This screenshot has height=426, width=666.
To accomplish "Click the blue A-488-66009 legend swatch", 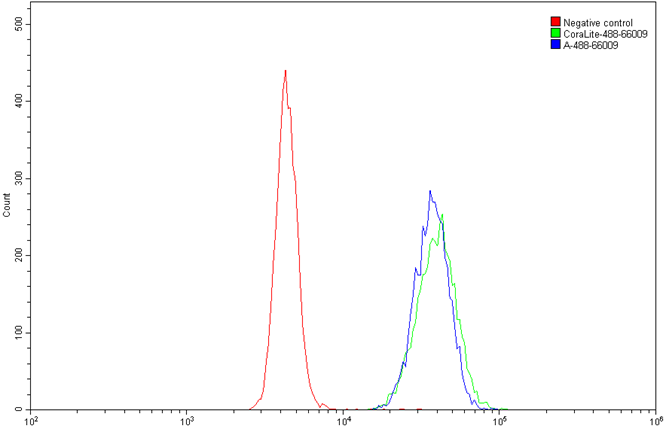I will pyautogui.click(x=555, y=45).
